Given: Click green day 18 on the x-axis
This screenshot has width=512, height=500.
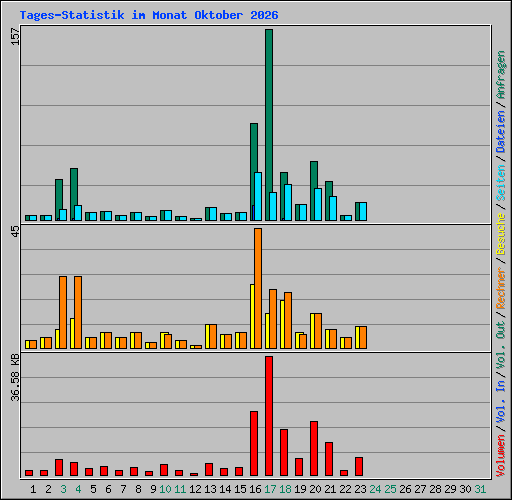Looking at the screenshot, I should click(x=285, y=489).
